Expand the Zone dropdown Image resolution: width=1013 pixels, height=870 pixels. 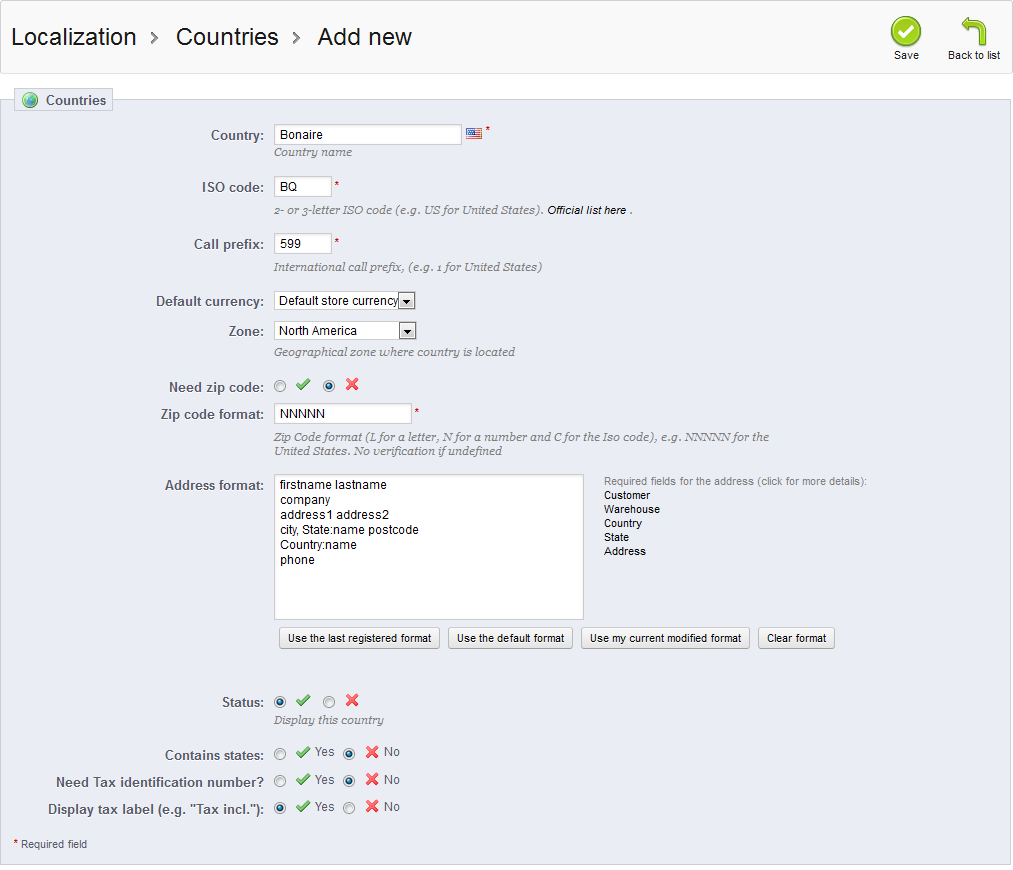[345, 331]
